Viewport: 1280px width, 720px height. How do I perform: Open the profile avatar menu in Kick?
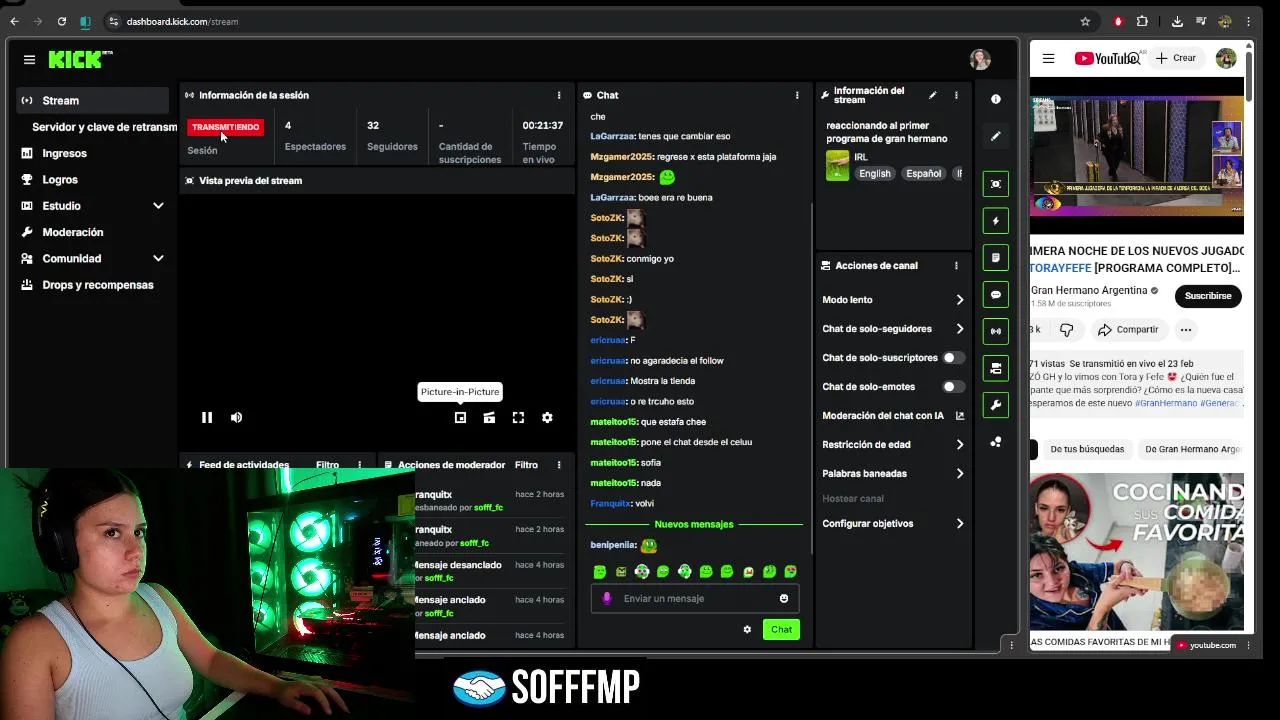coord(980,60)
